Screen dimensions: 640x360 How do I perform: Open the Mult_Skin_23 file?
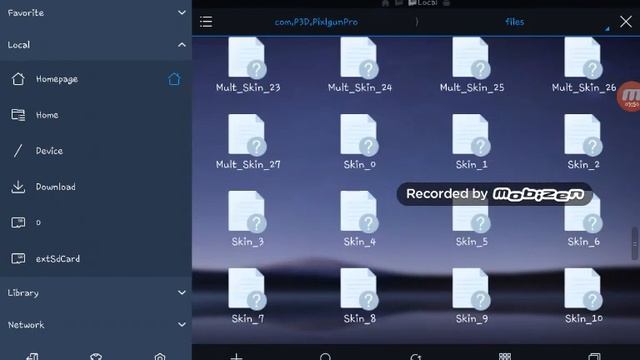[x=247, y=65]
